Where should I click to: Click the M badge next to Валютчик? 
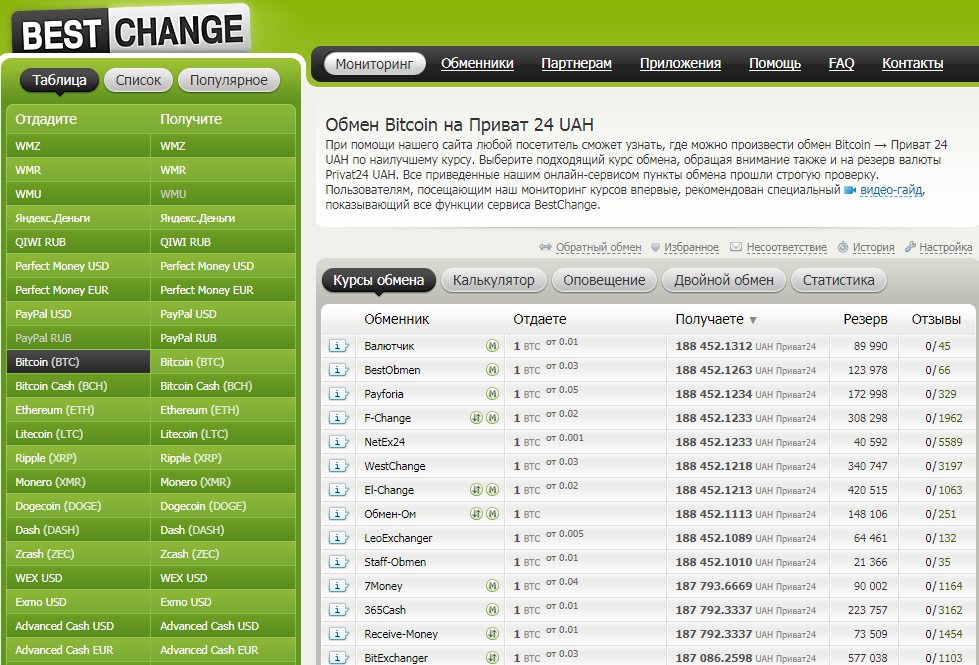(x=493, y=346)
